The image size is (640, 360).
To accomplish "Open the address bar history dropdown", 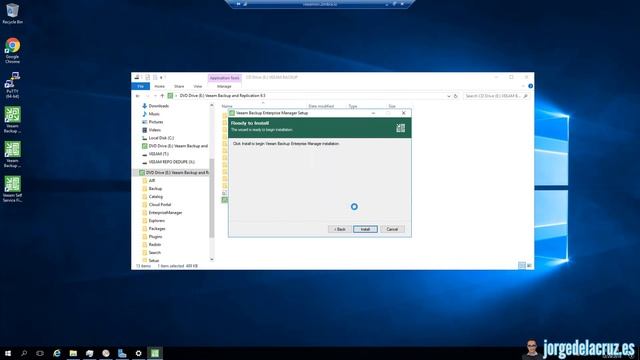I will coord(449,96).
